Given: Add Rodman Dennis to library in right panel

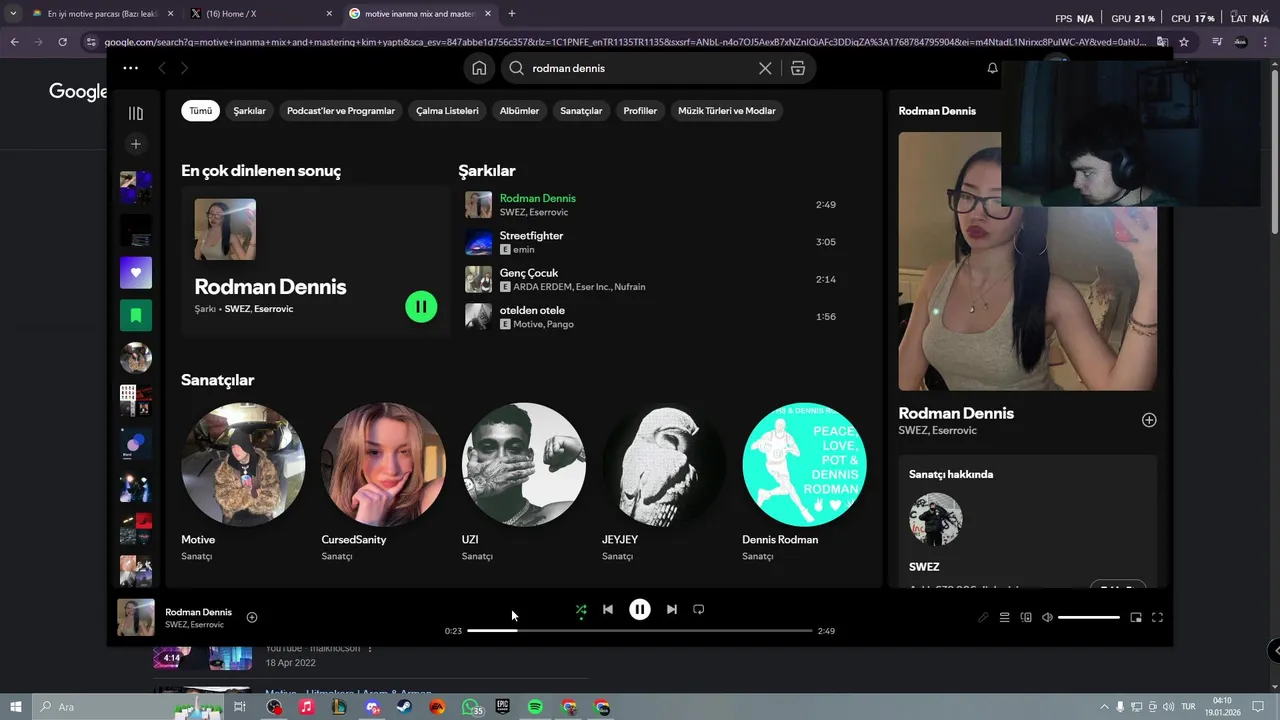Looking at the screenshot, I should 1149,420.
